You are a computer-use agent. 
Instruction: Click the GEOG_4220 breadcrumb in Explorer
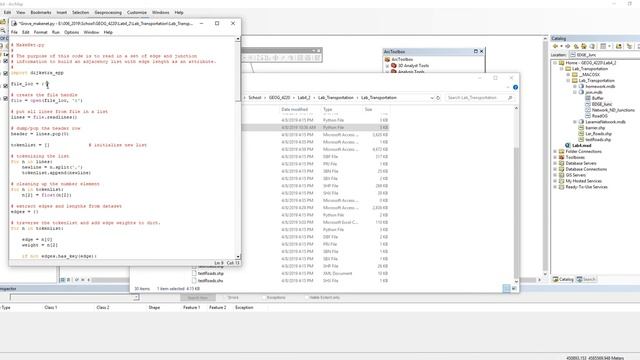pos(280,98)
